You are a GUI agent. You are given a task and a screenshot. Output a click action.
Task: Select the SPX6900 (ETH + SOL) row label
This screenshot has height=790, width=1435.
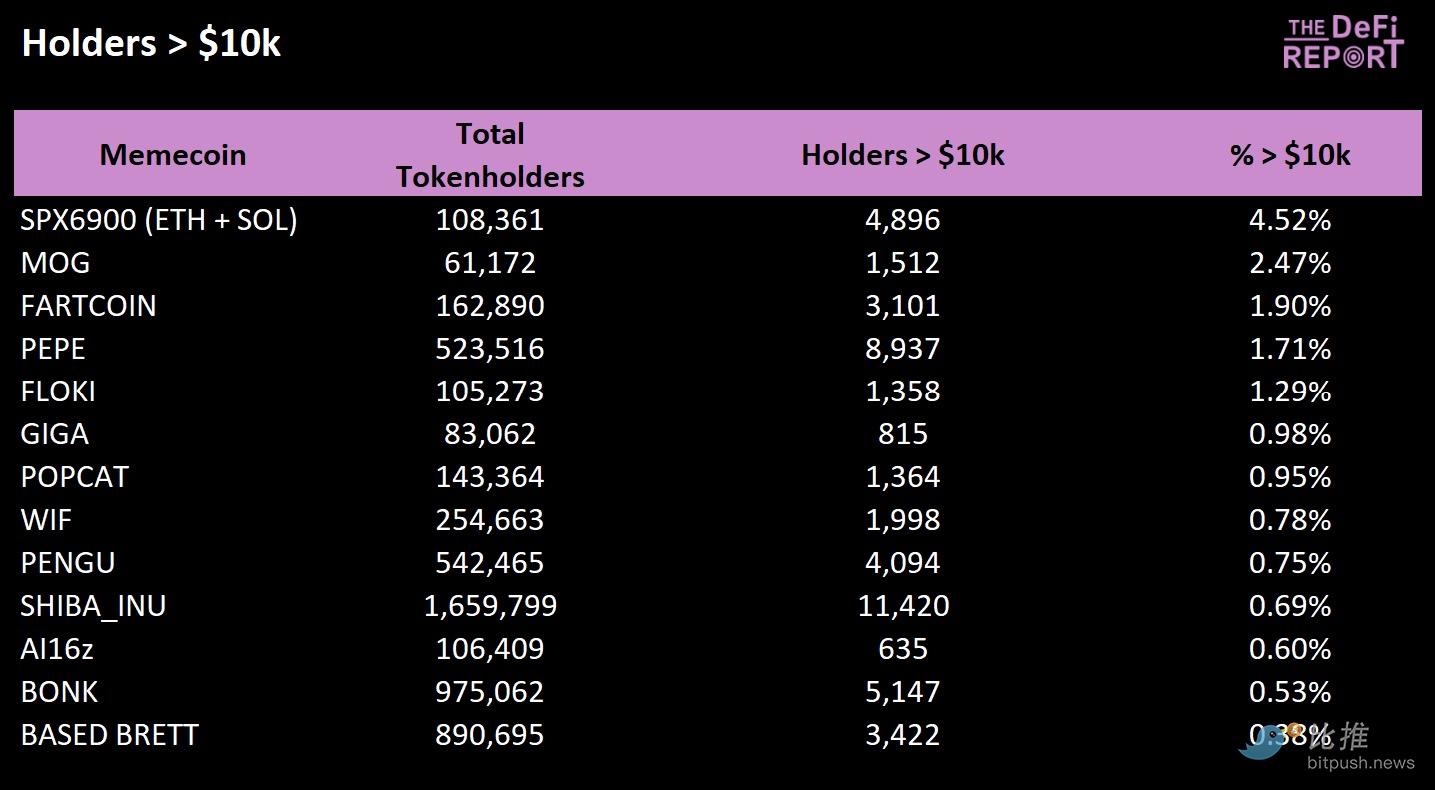[x=159, y=220]
